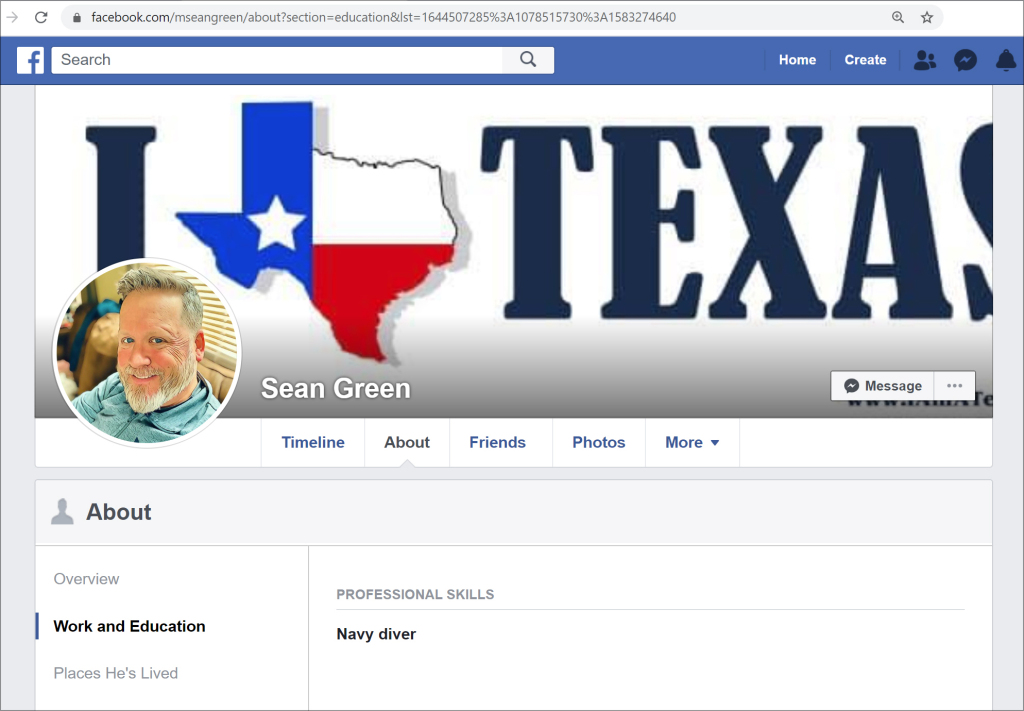1024x711 pixels.
Task: Open the Friends tab
Action: click(497, 442)
